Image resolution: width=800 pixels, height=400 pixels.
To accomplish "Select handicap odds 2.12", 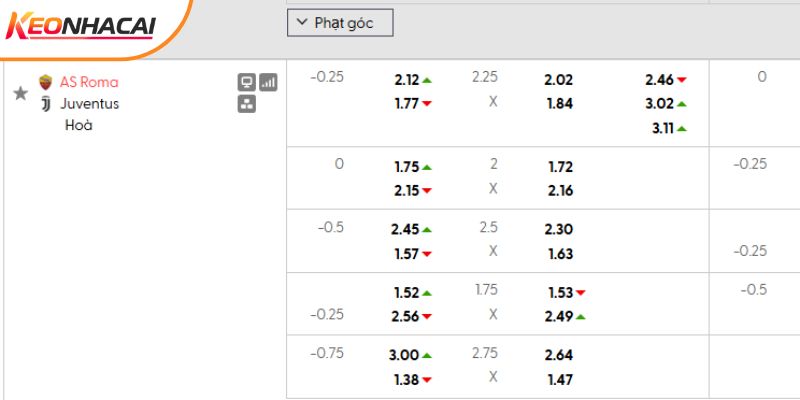I will [406, 80].
